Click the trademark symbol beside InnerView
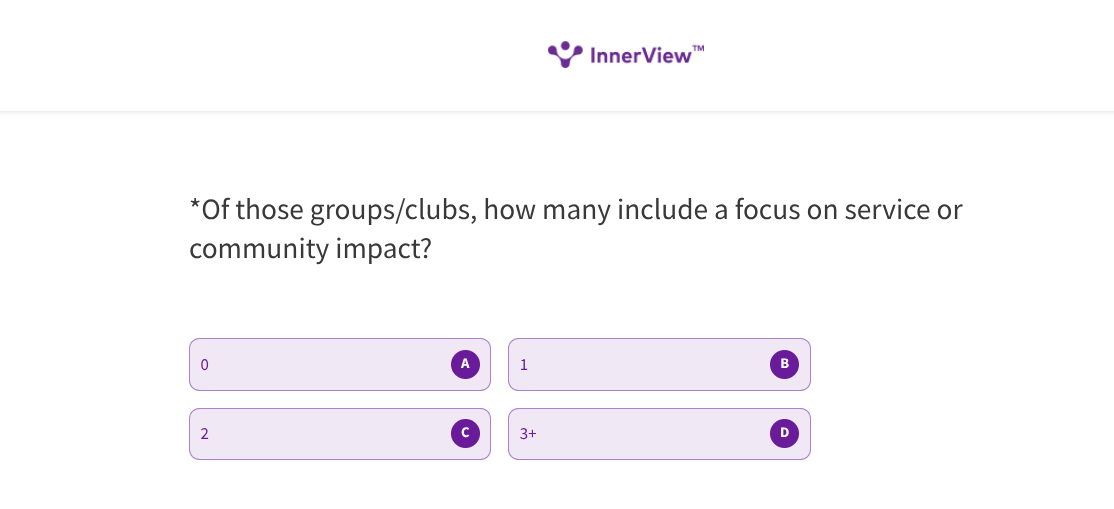The height and width of the screenshot is (509, 1114). (698, 48)
